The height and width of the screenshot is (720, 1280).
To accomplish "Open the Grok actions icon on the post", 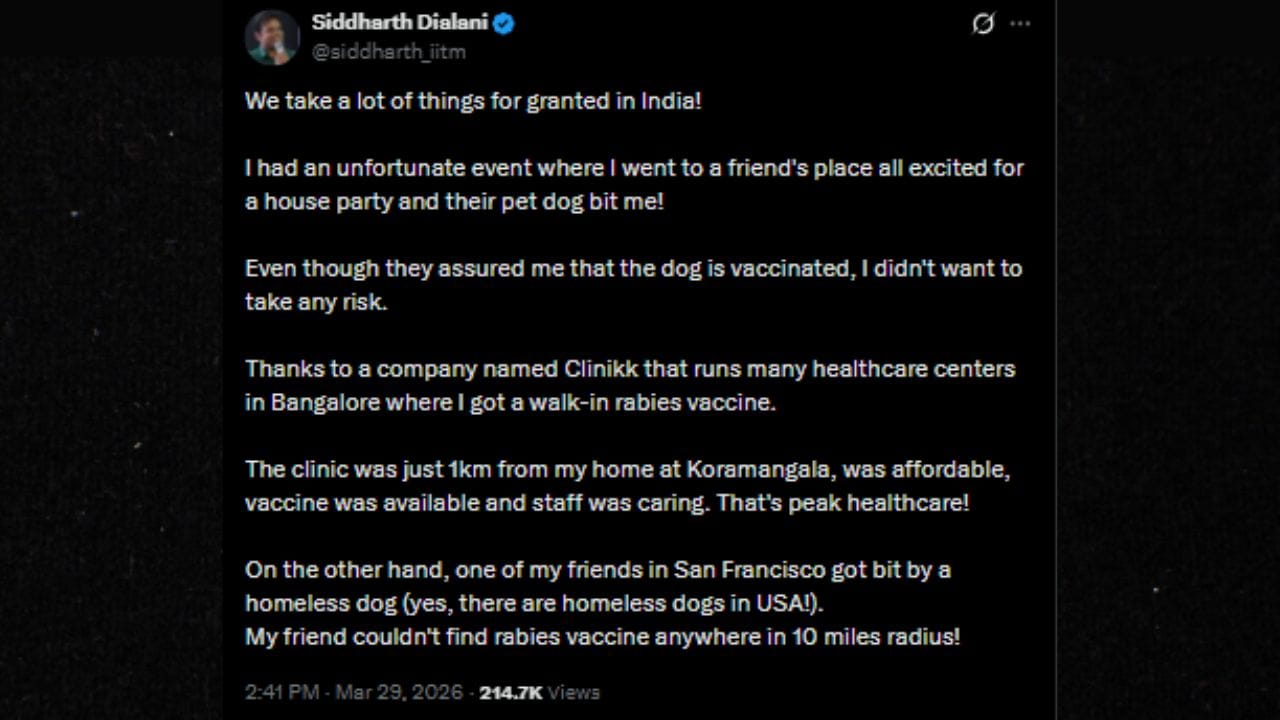I will click(982, 24).
